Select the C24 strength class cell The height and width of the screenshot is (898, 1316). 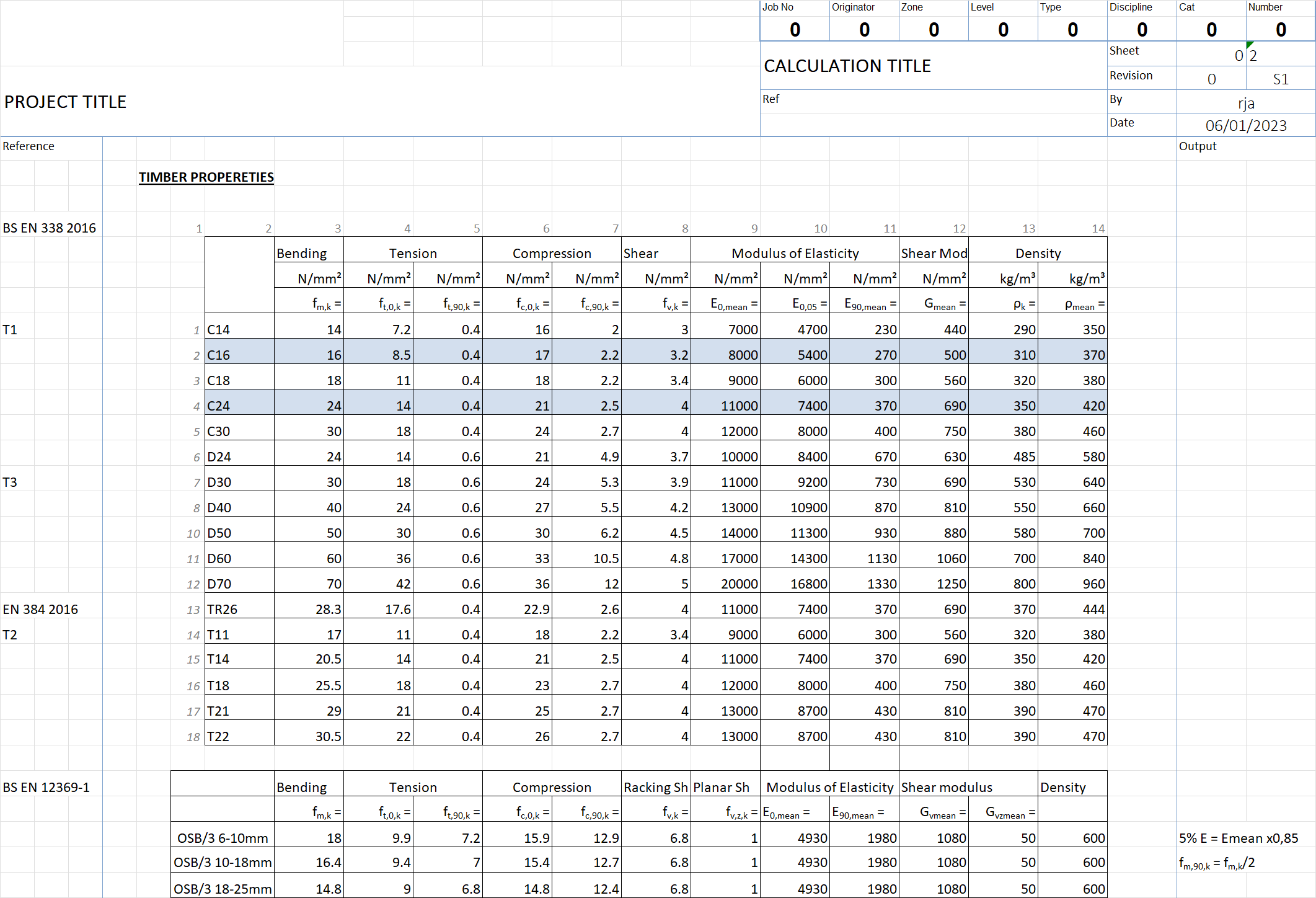coord(239,406)
